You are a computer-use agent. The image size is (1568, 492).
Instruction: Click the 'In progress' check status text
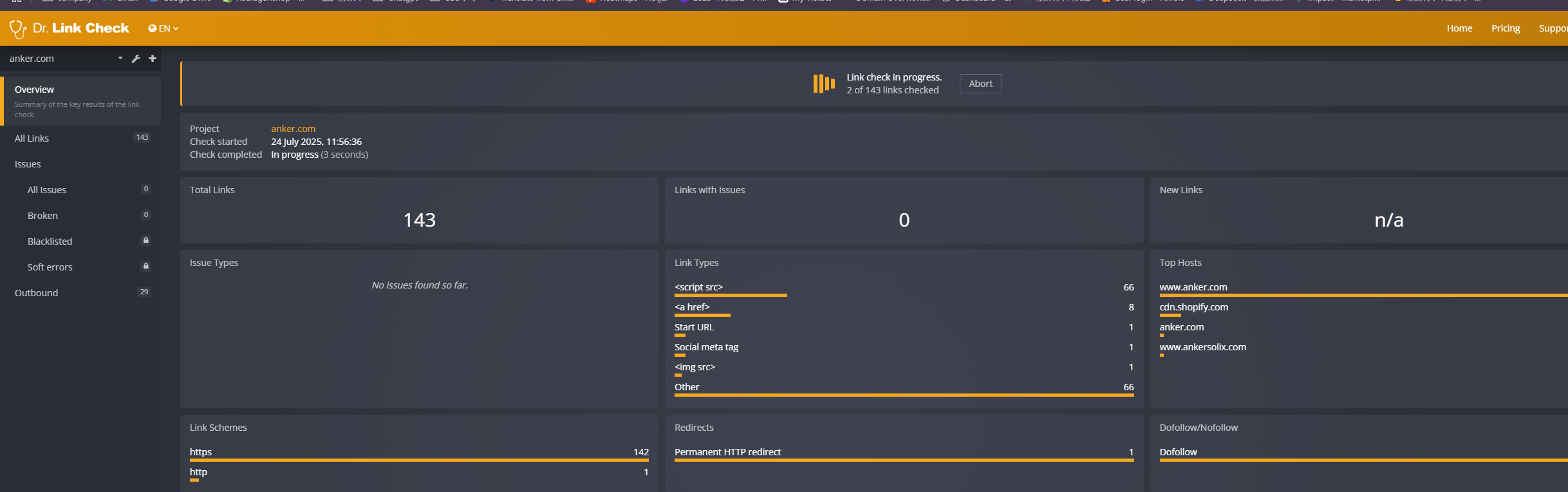(x=295, y=155)
